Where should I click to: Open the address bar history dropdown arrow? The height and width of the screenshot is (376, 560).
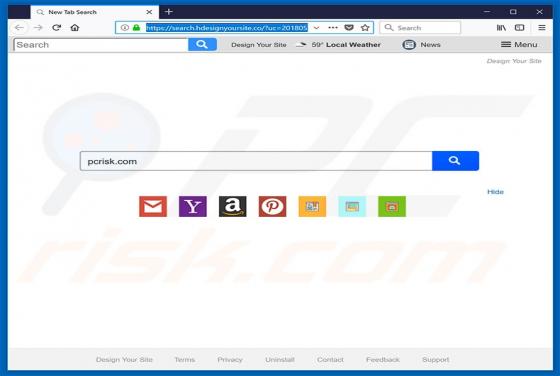[316, 27]
